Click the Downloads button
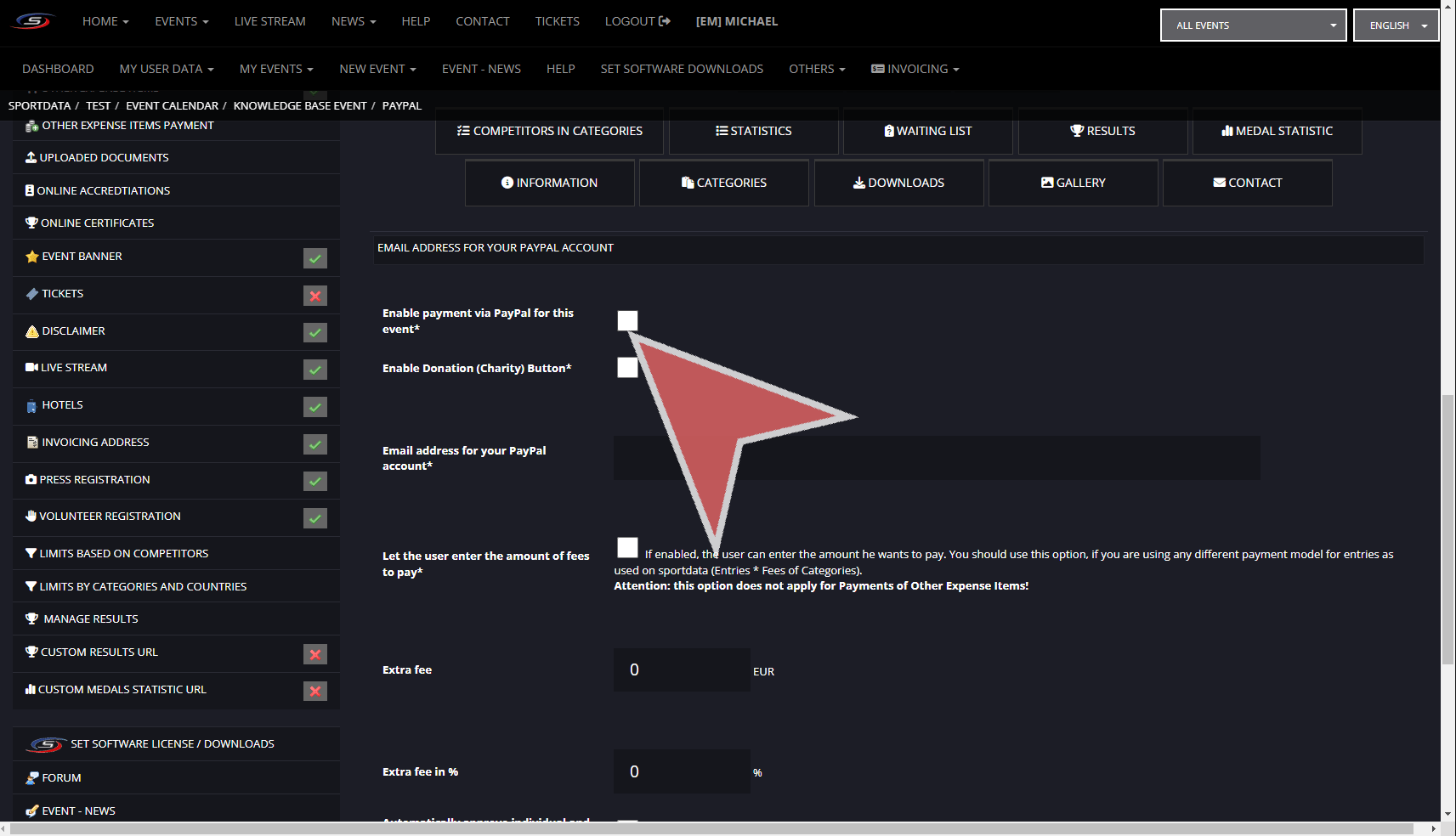Screen dimensions: 1456x836 [x=898, y=183]
